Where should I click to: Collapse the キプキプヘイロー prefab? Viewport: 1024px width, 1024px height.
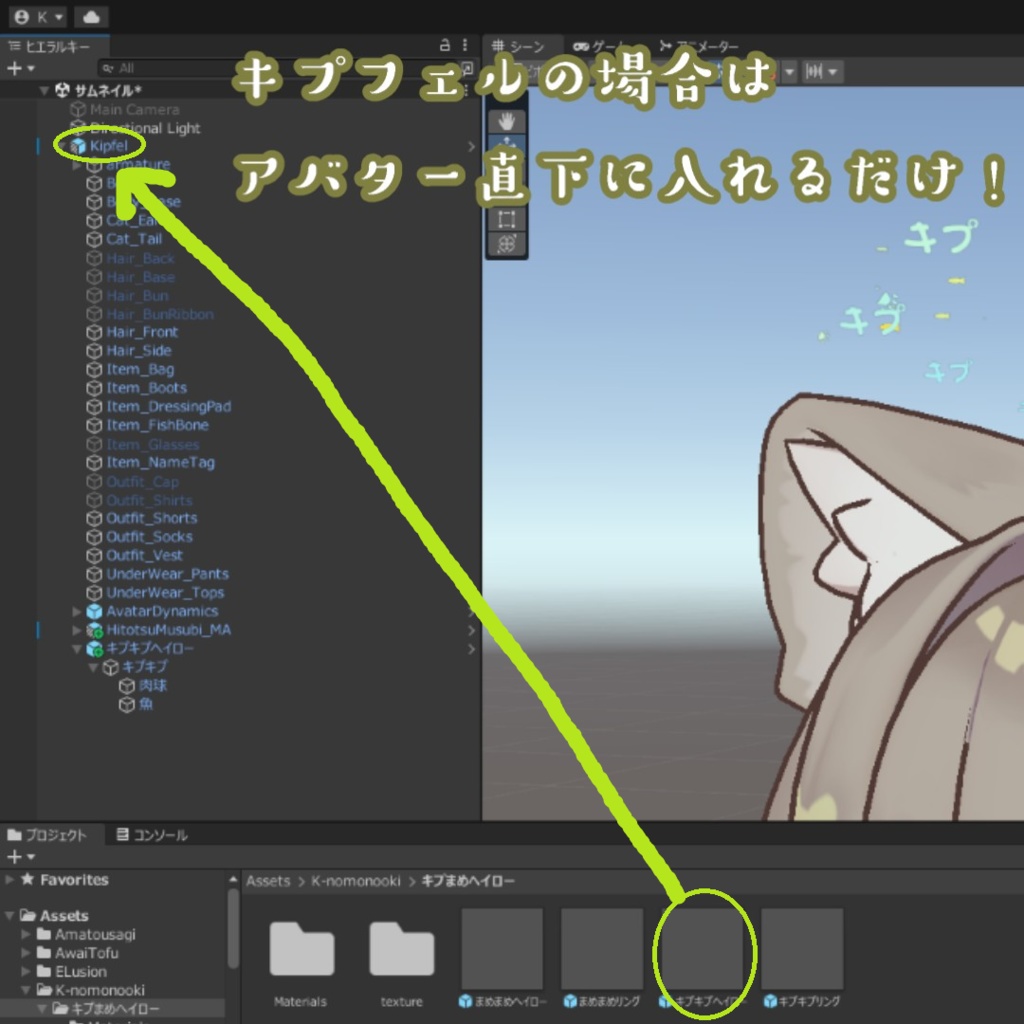[x=76, y=648]
